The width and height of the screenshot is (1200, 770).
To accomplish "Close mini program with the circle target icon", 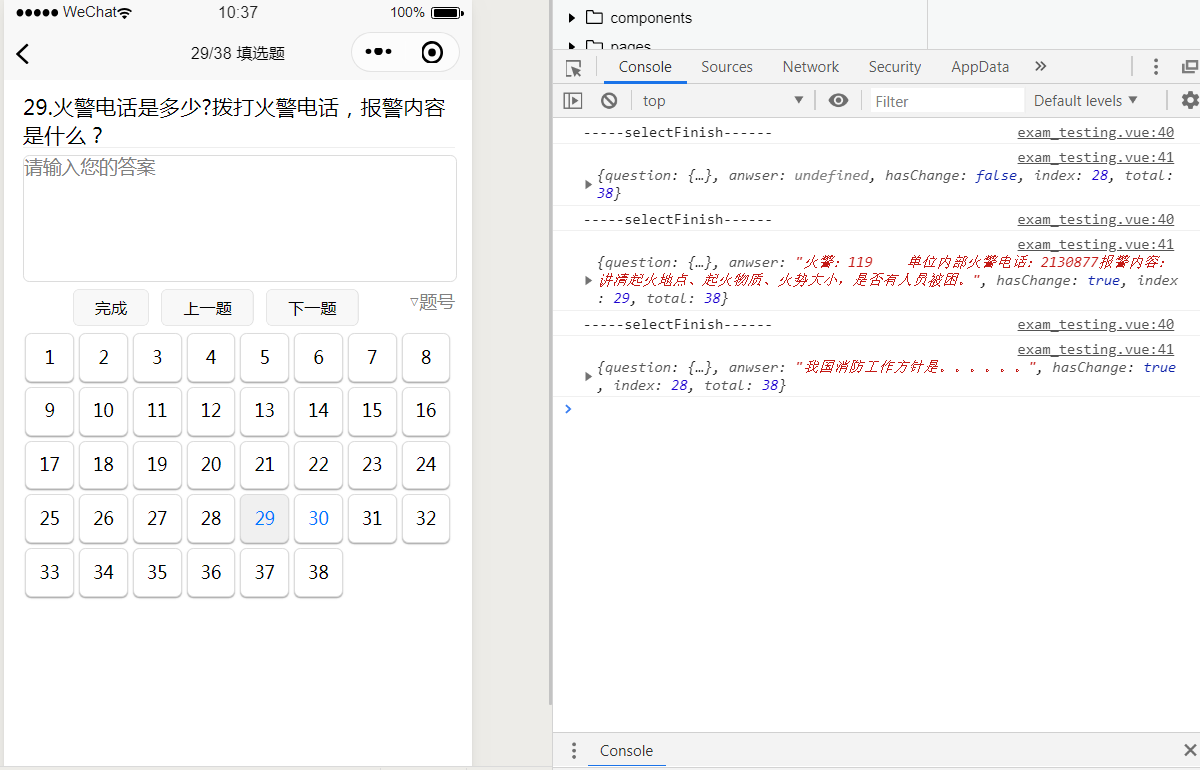I will pyautogui.click(x=432, y=53).
